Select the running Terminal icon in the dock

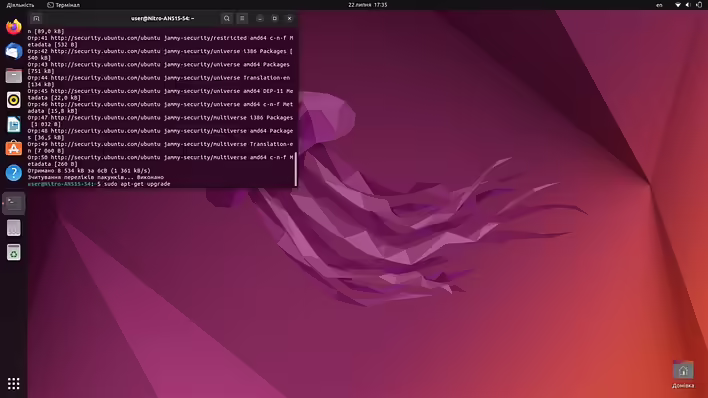(14, 203)
